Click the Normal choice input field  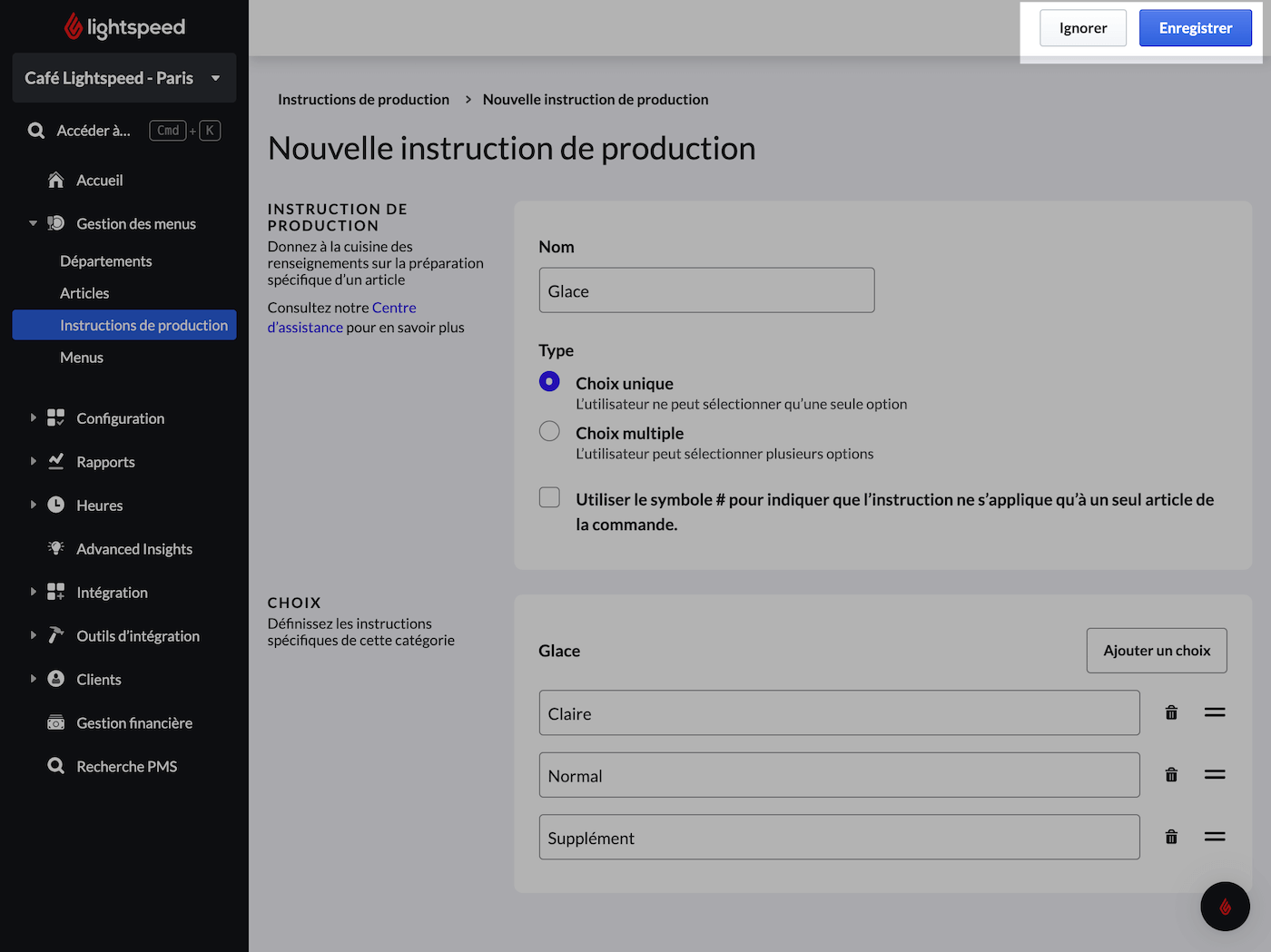coord(839,775)
